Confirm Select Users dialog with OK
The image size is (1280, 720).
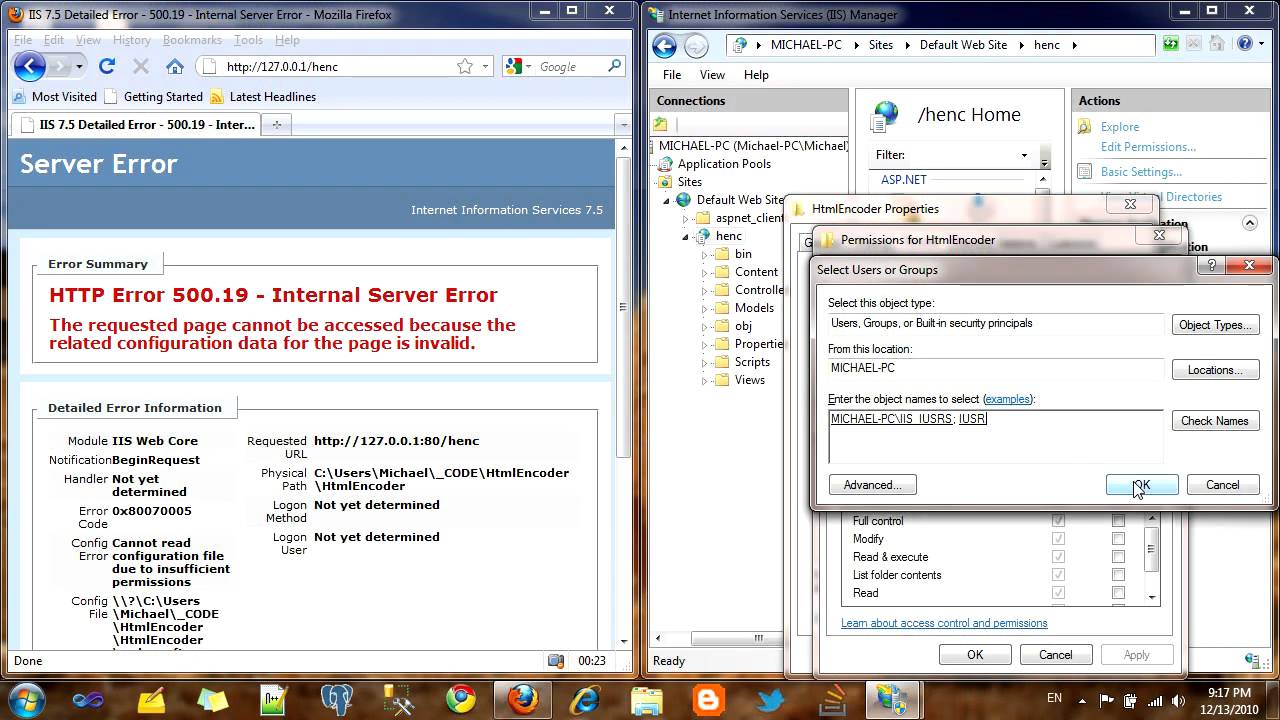click(x=1142, y=485)
